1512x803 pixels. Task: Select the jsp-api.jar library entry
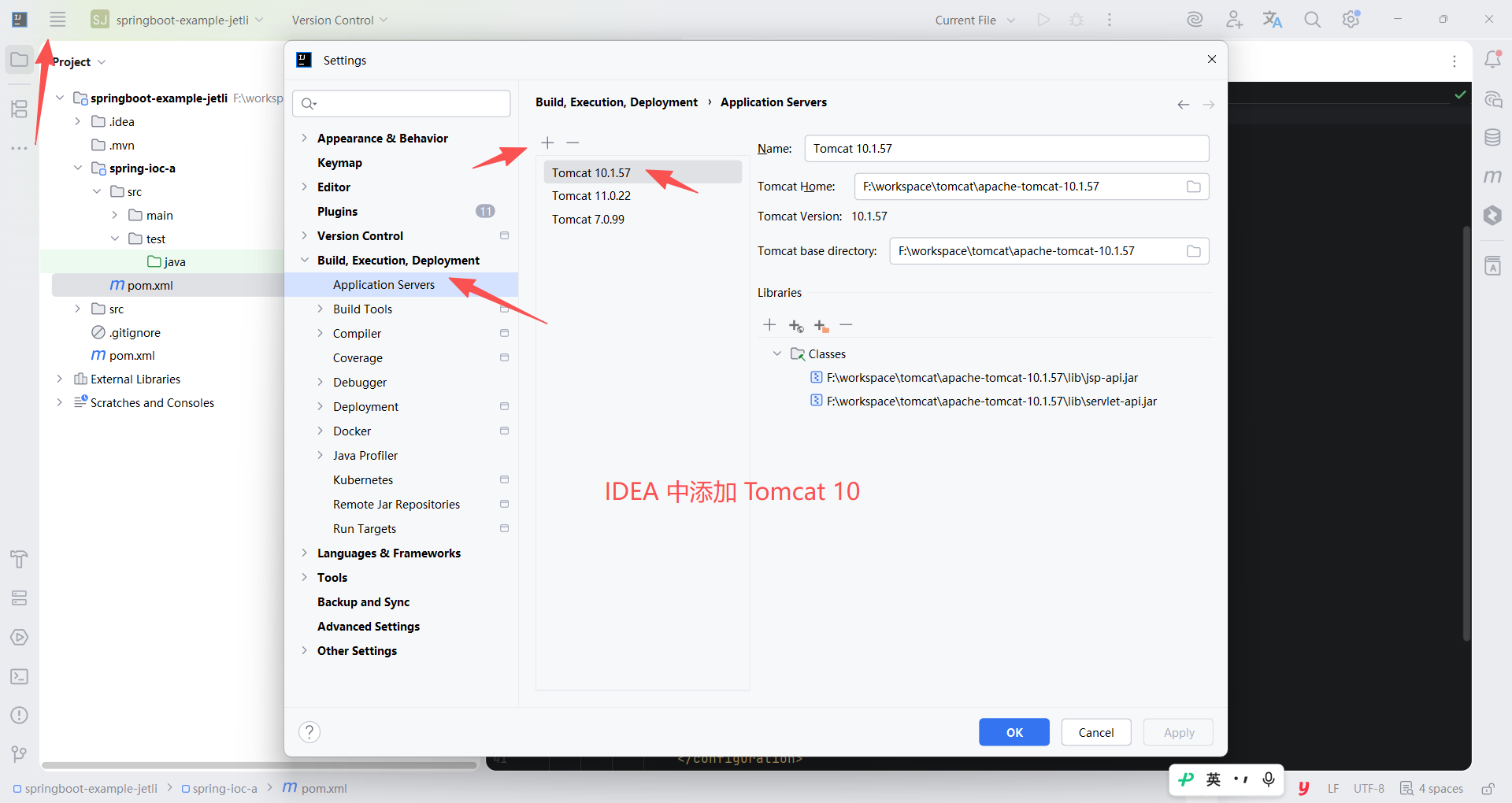[974, 378]
